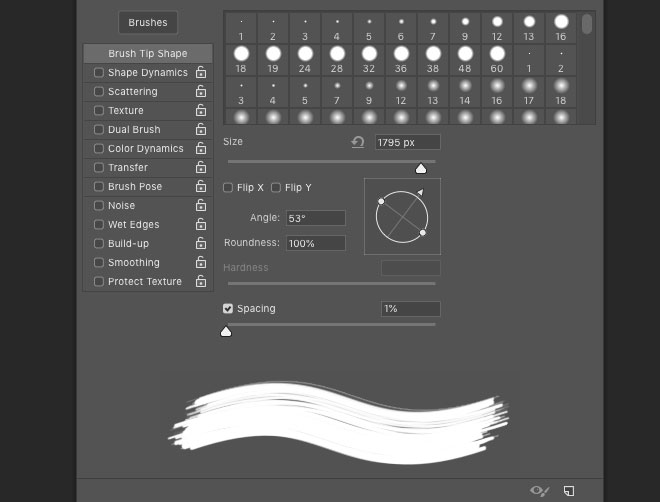Select the Dual Brush options row
The width and height of the screenshot is (660, 502).
coord(134,129)
